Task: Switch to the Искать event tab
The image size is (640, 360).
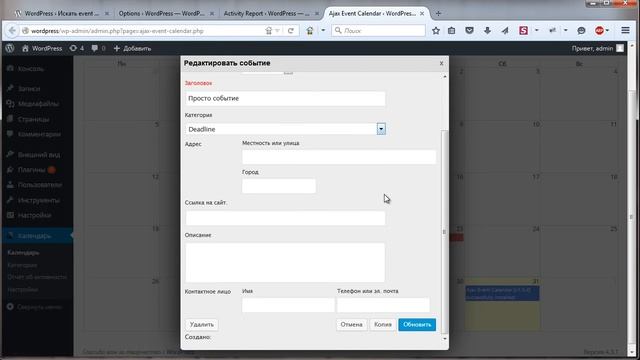Action: (x=61, y=13)
